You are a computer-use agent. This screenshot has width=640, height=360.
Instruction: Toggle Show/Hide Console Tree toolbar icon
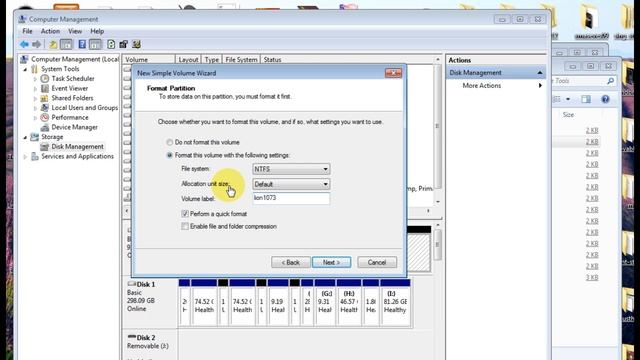click(x=66, y=44)
